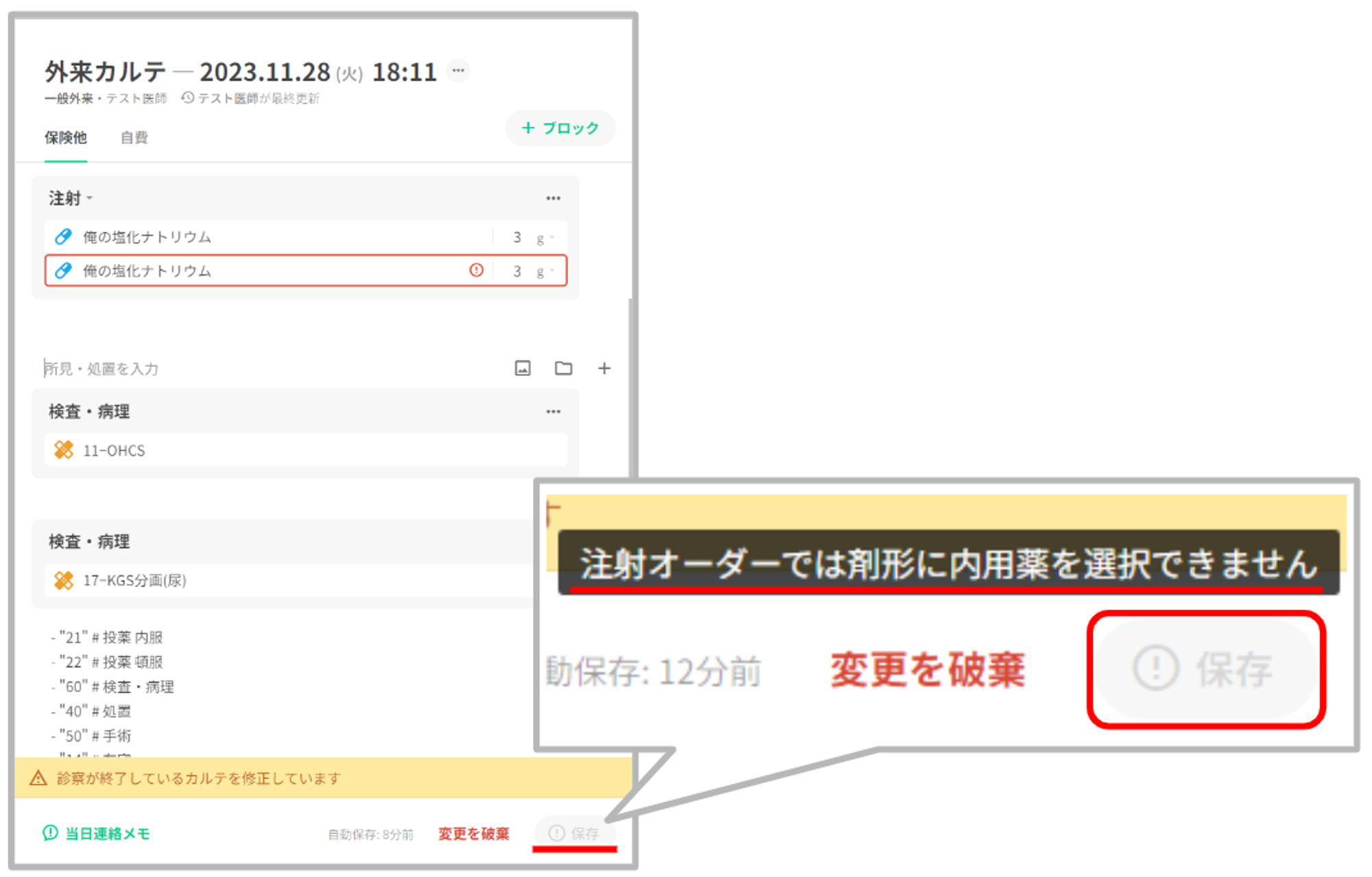The width and height of the screenshot is (1372, 877).
Task: Select the 保険他 tab
Action: click(x=66, y=138)
